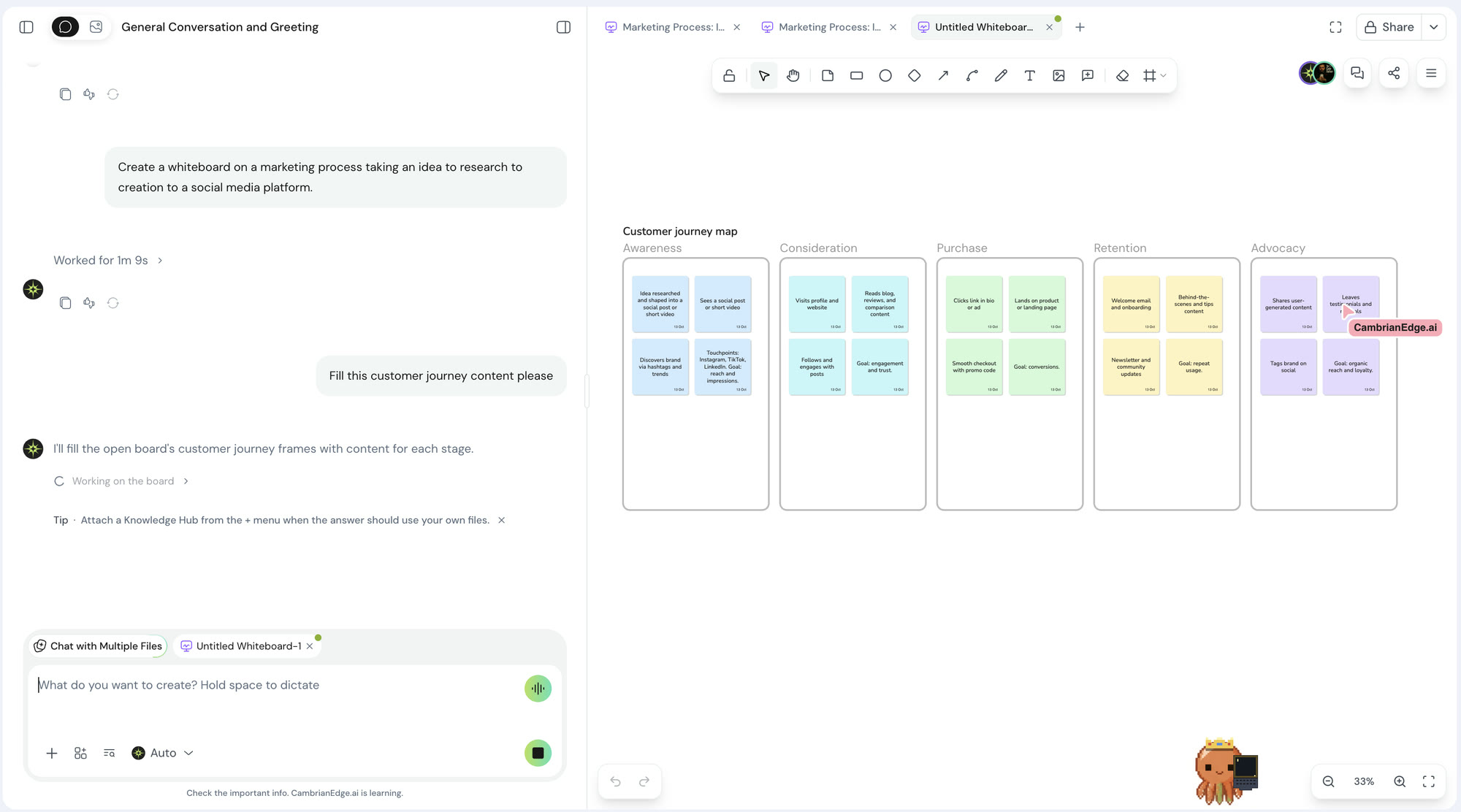
Task: Open the first Marketing Process tab
Action: click(673, 27)
